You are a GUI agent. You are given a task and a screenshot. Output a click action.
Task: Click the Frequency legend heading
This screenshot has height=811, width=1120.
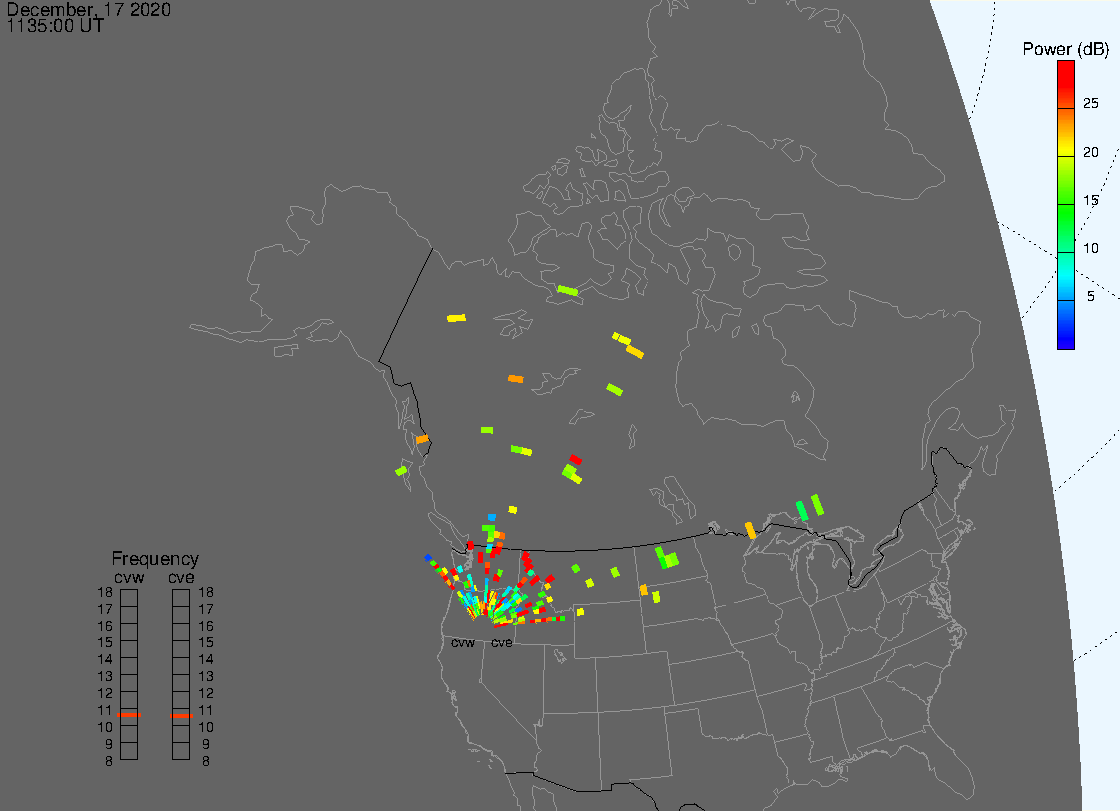pyautogui.click(x=155, y=559)
